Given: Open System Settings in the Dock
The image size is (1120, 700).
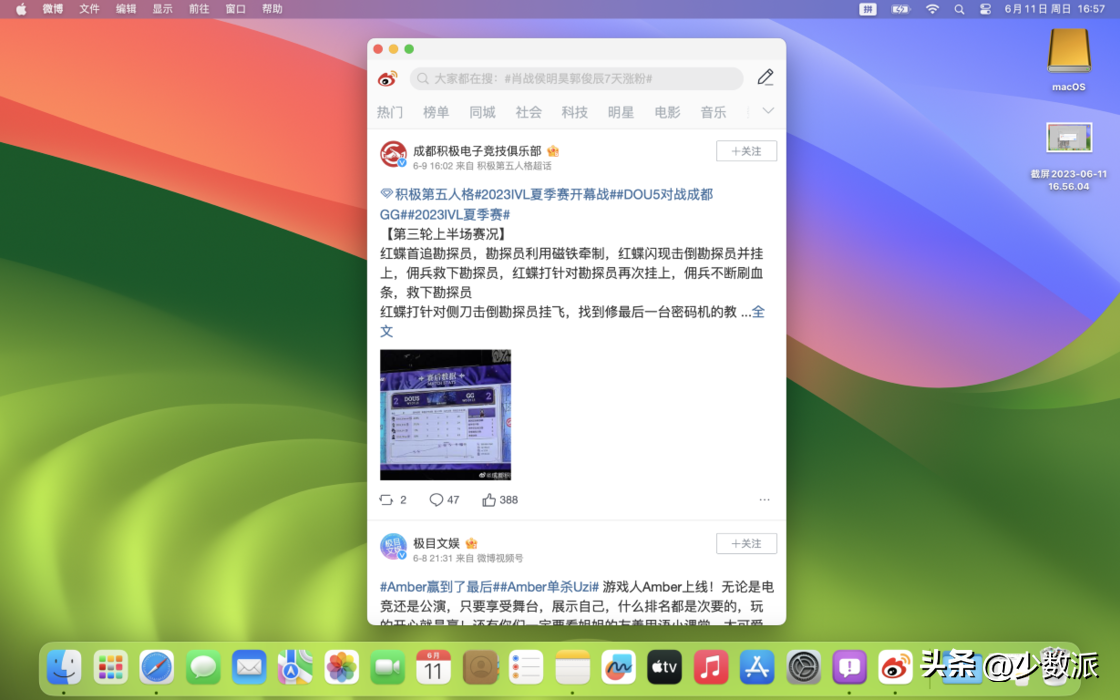Looking at the screenshot, I should tap(804, 667).
